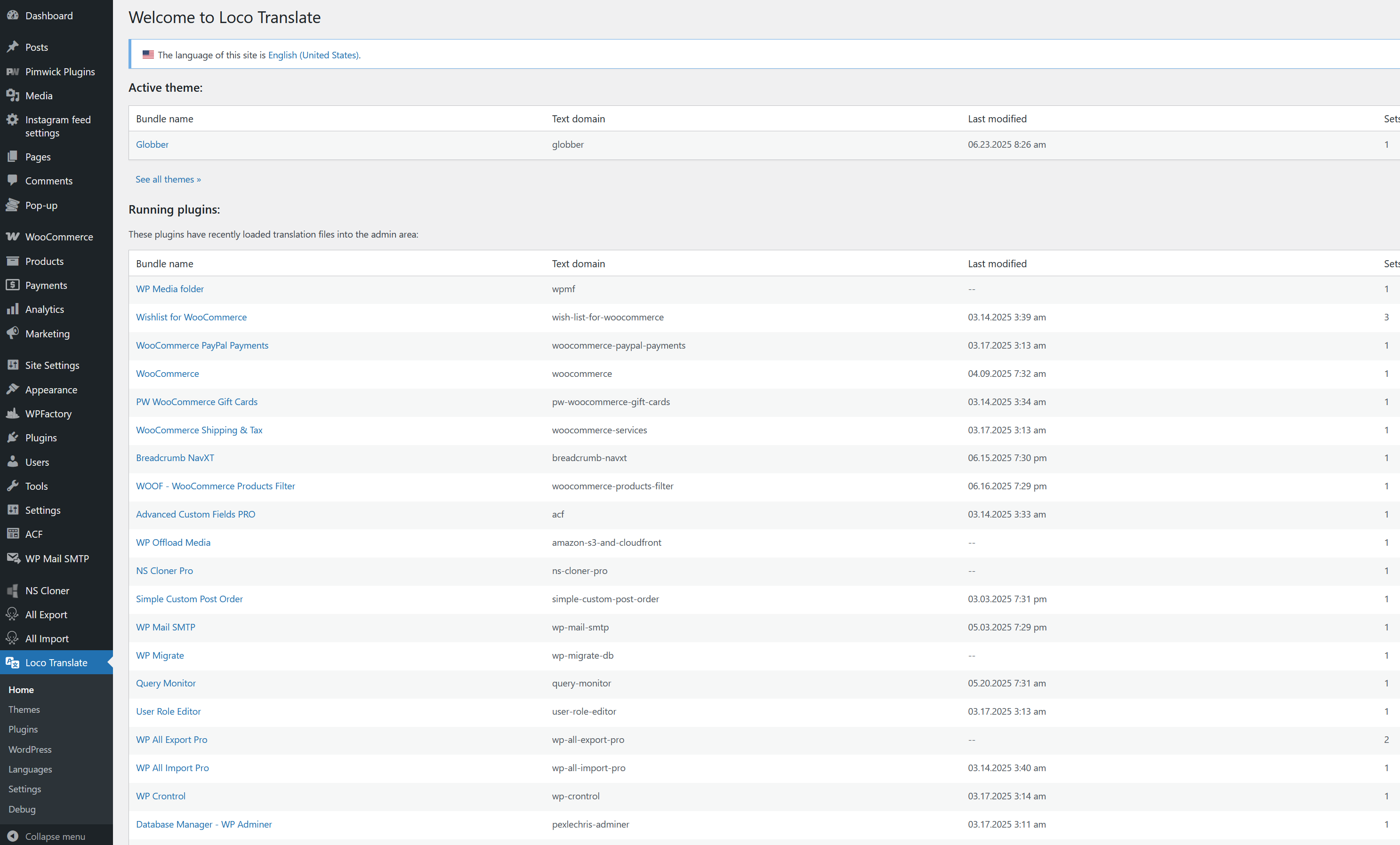Click the WooCommerce logo icon
Screen dimensions: 1400x845
pos(13,237)
